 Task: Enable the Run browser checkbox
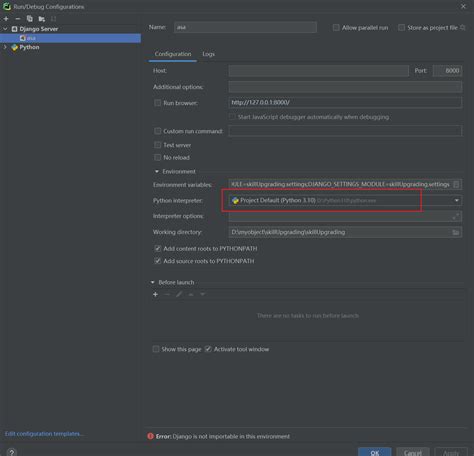click(158, 103)
